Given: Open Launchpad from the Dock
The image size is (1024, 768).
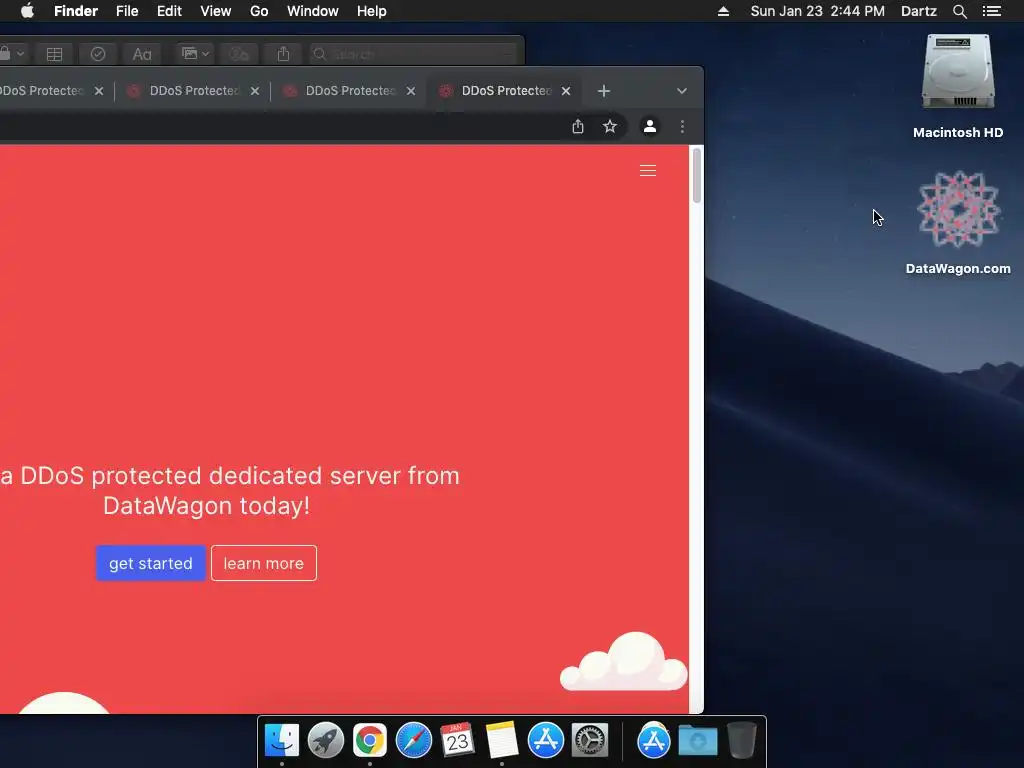Looking at the screenshot, I should [x=326, y=741].
